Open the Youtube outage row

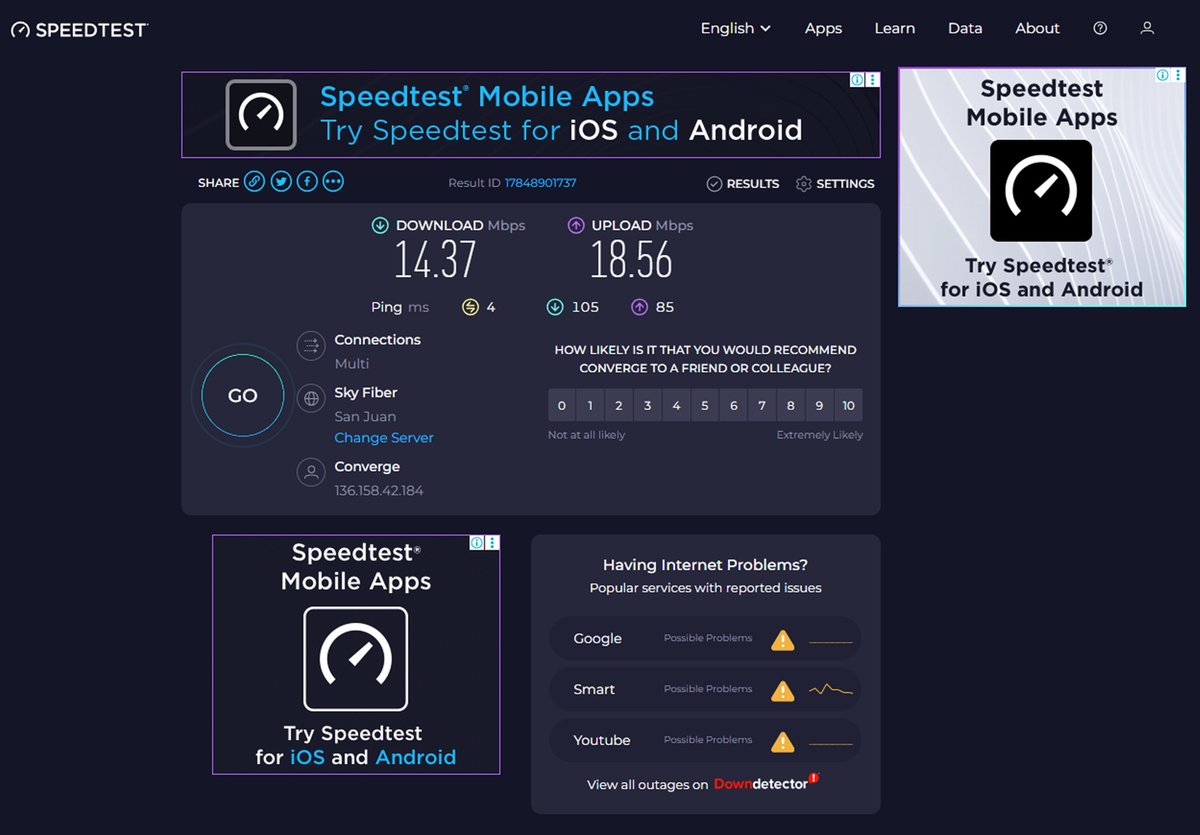point(705,741)
